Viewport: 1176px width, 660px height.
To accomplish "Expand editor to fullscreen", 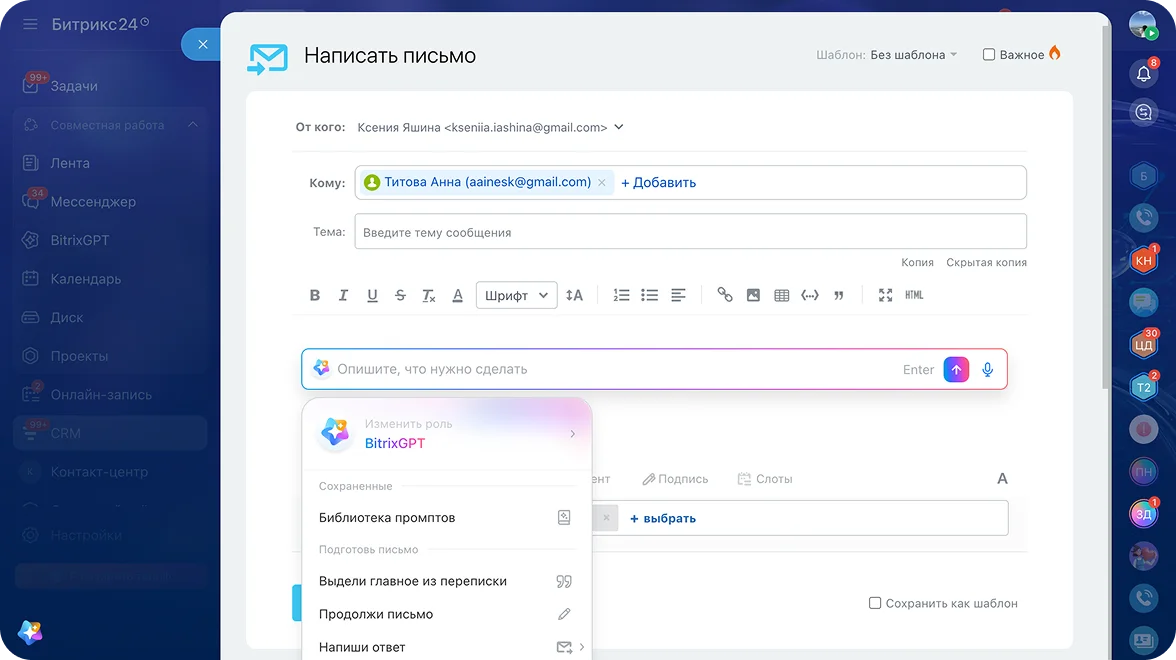I will coord(886,296).
